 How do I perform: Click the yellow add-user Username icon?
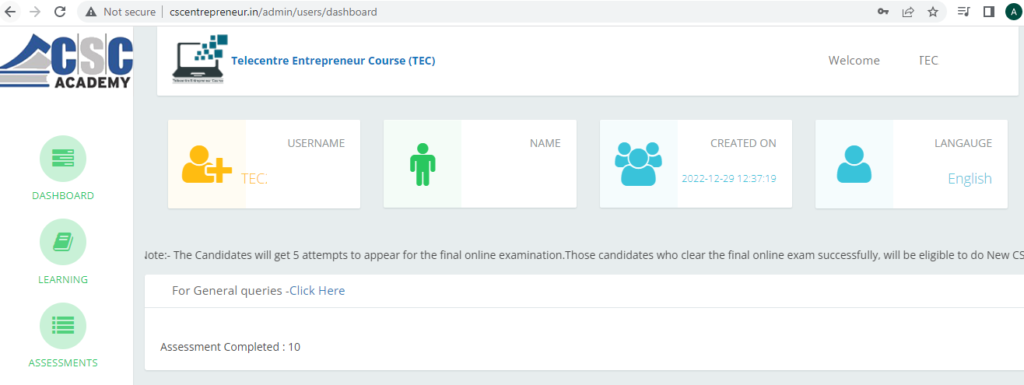tap(206, 164)
